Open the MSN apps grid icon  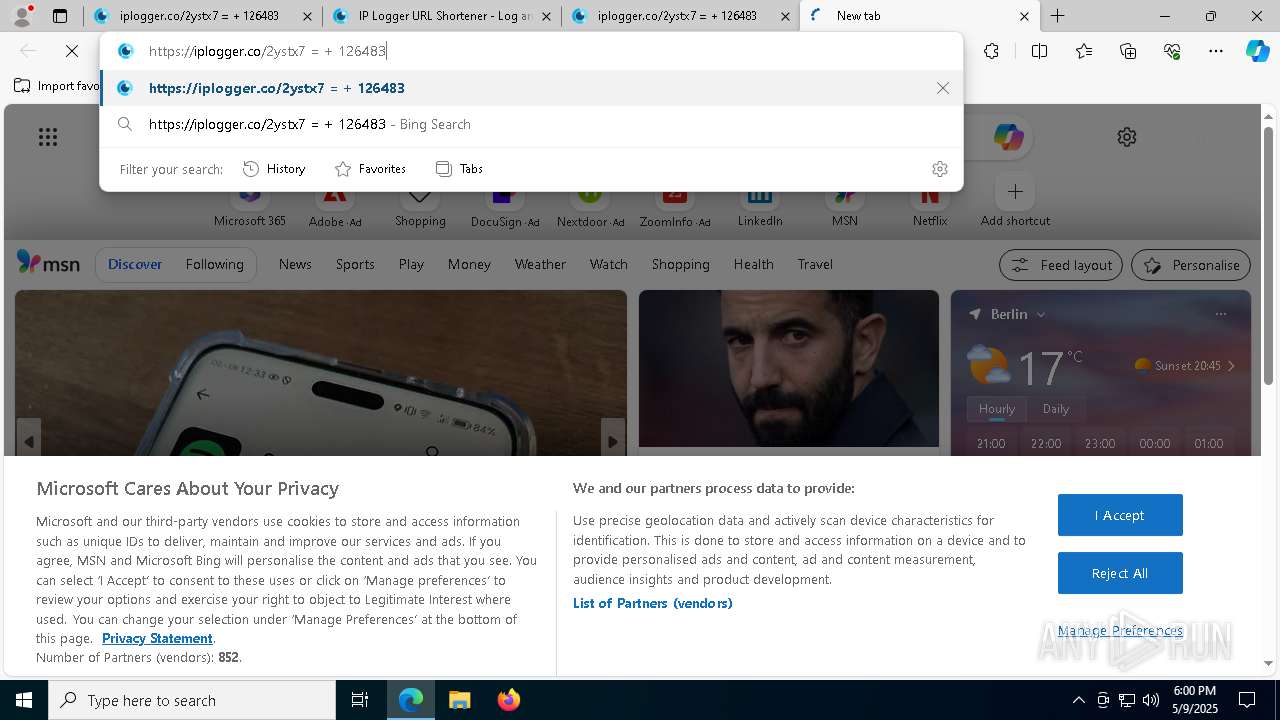47,137
